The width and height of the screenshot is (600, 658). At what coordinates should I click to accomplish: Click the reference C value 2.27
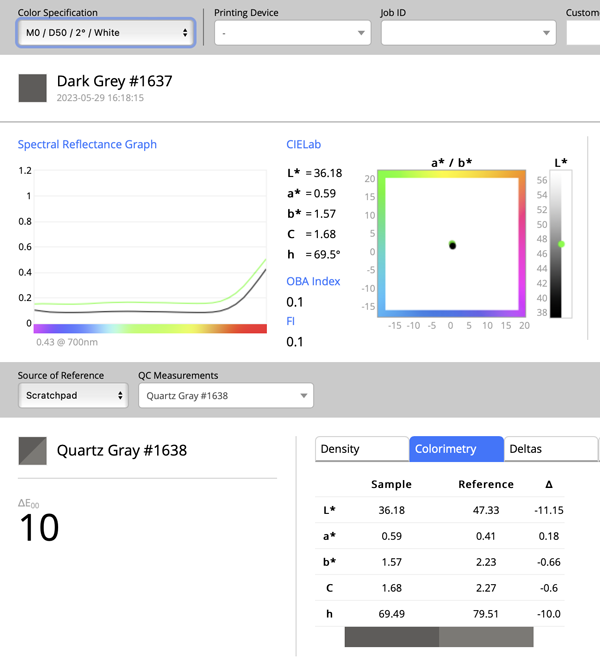pyautogui.click(x=486, y=588)
